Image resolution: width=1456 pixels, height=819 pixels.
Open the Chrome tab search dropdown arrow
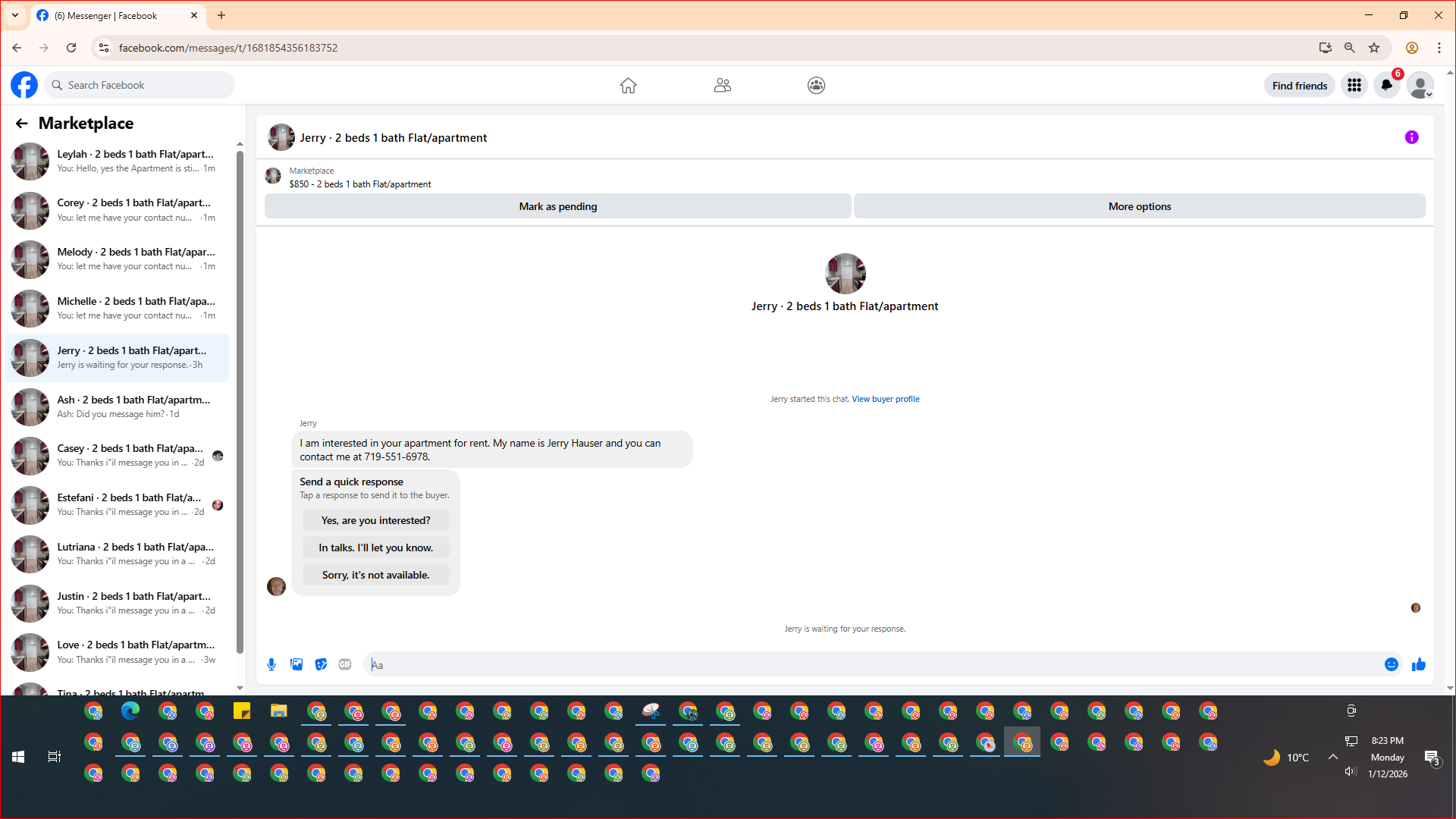[15, 15]
